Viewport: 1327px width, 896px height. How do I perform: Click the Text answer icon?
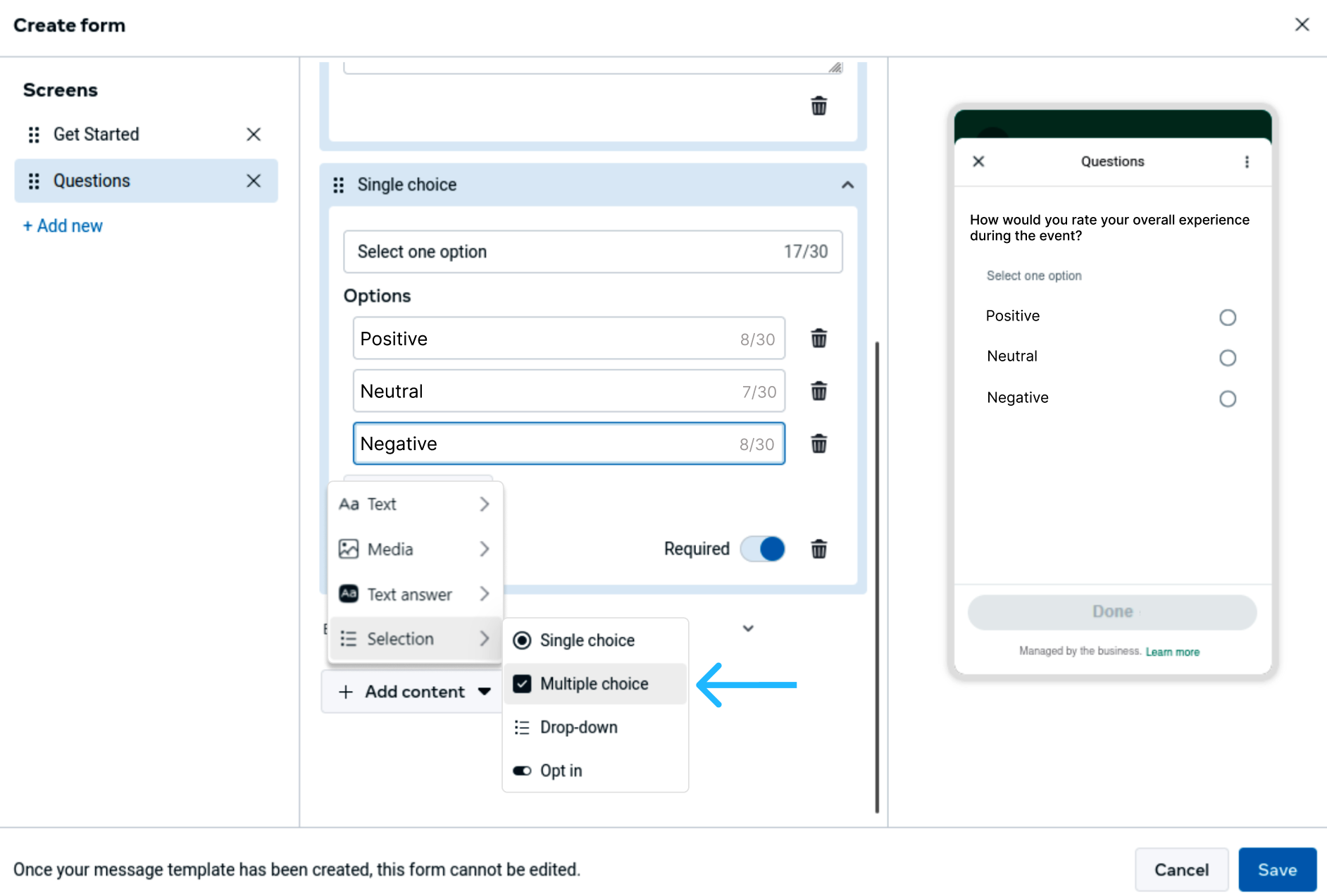tap(349, 594)
